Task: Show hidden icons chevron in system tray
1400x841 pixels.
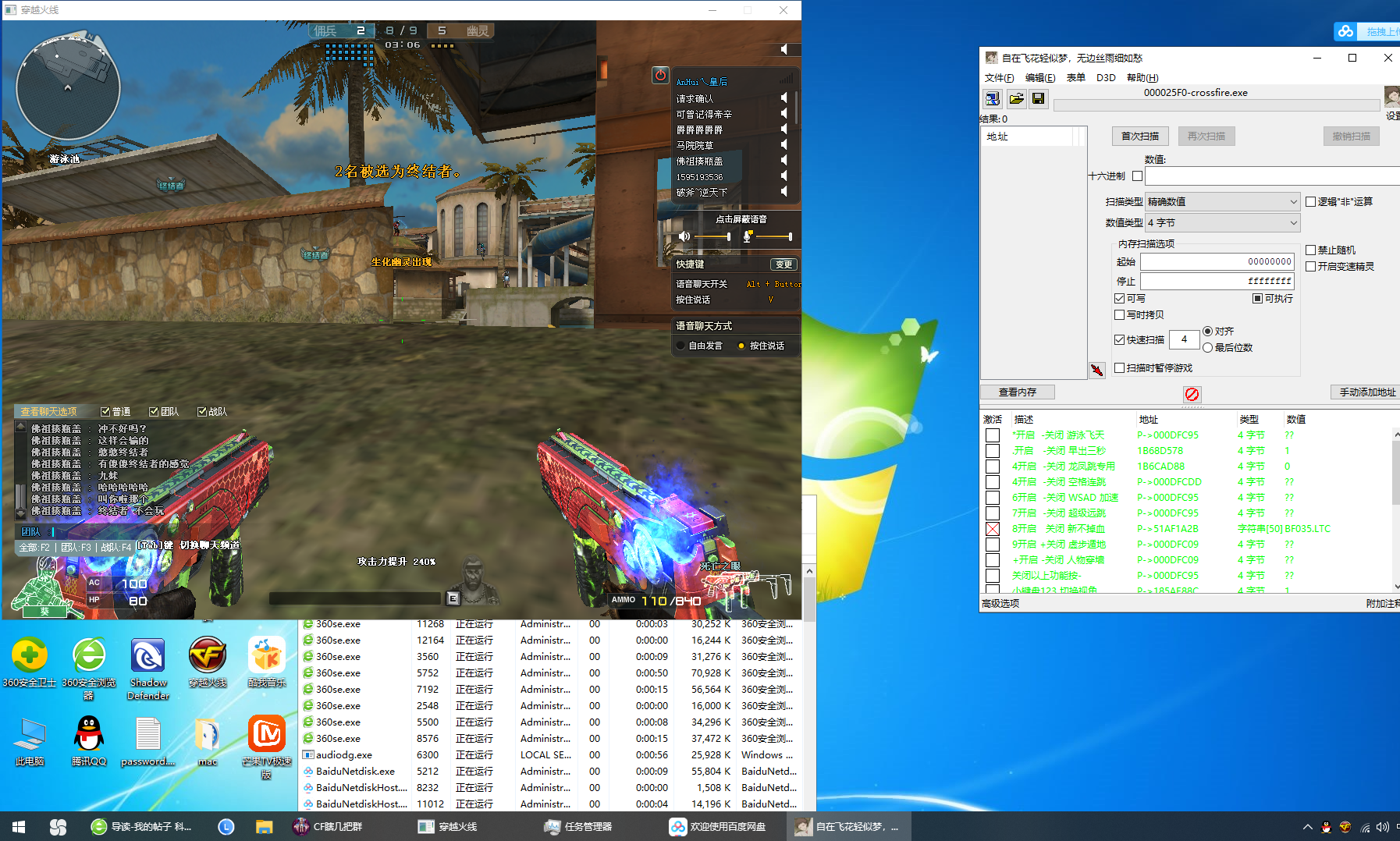Action: [1307, 827]
